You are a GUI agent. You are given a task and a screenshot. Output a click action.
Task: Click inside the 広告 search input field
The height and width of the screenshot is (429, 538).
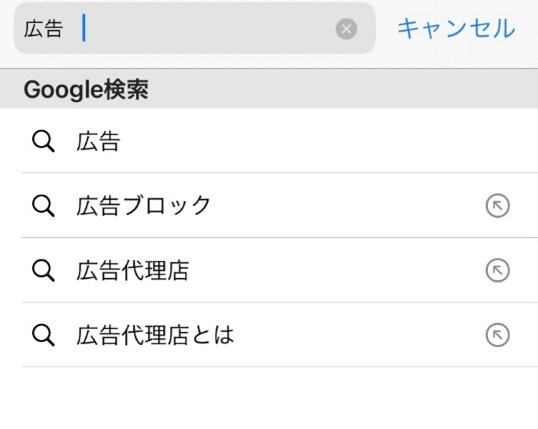click(195, 28)
